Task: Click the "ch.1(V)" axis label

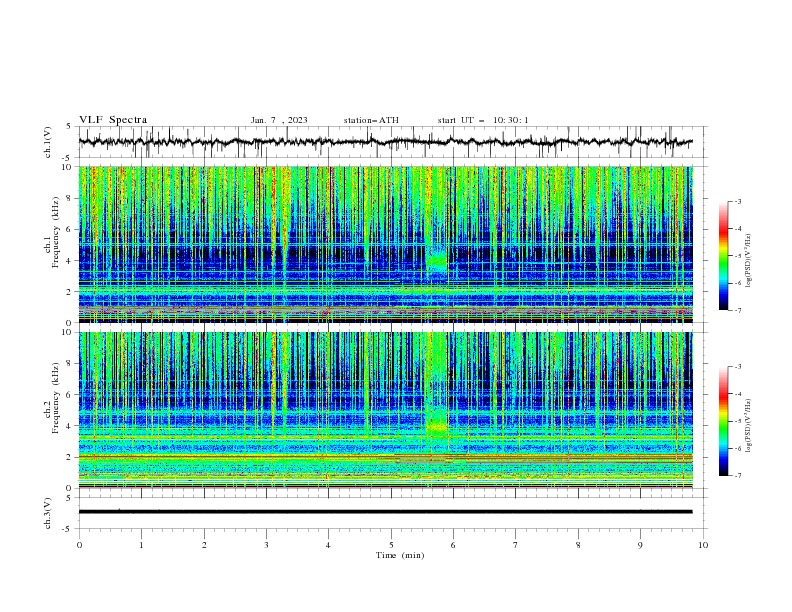Action: click(x=48, y=142)
